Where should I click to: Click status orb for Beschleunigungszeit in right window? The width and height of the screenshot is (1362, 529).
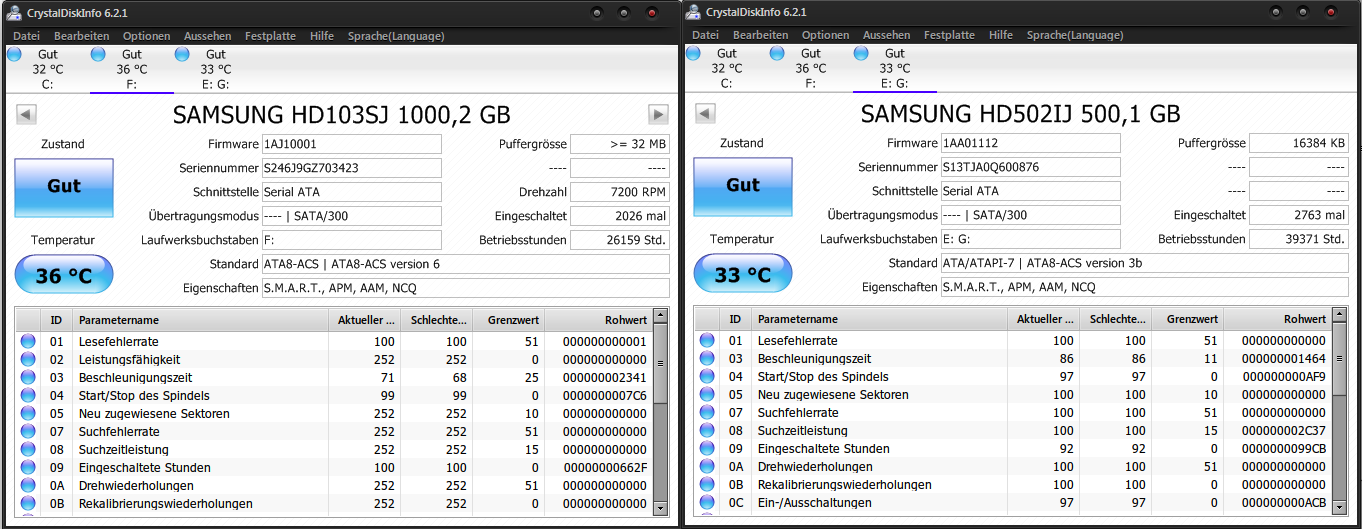pyautogui.click(x=707, y=358)
